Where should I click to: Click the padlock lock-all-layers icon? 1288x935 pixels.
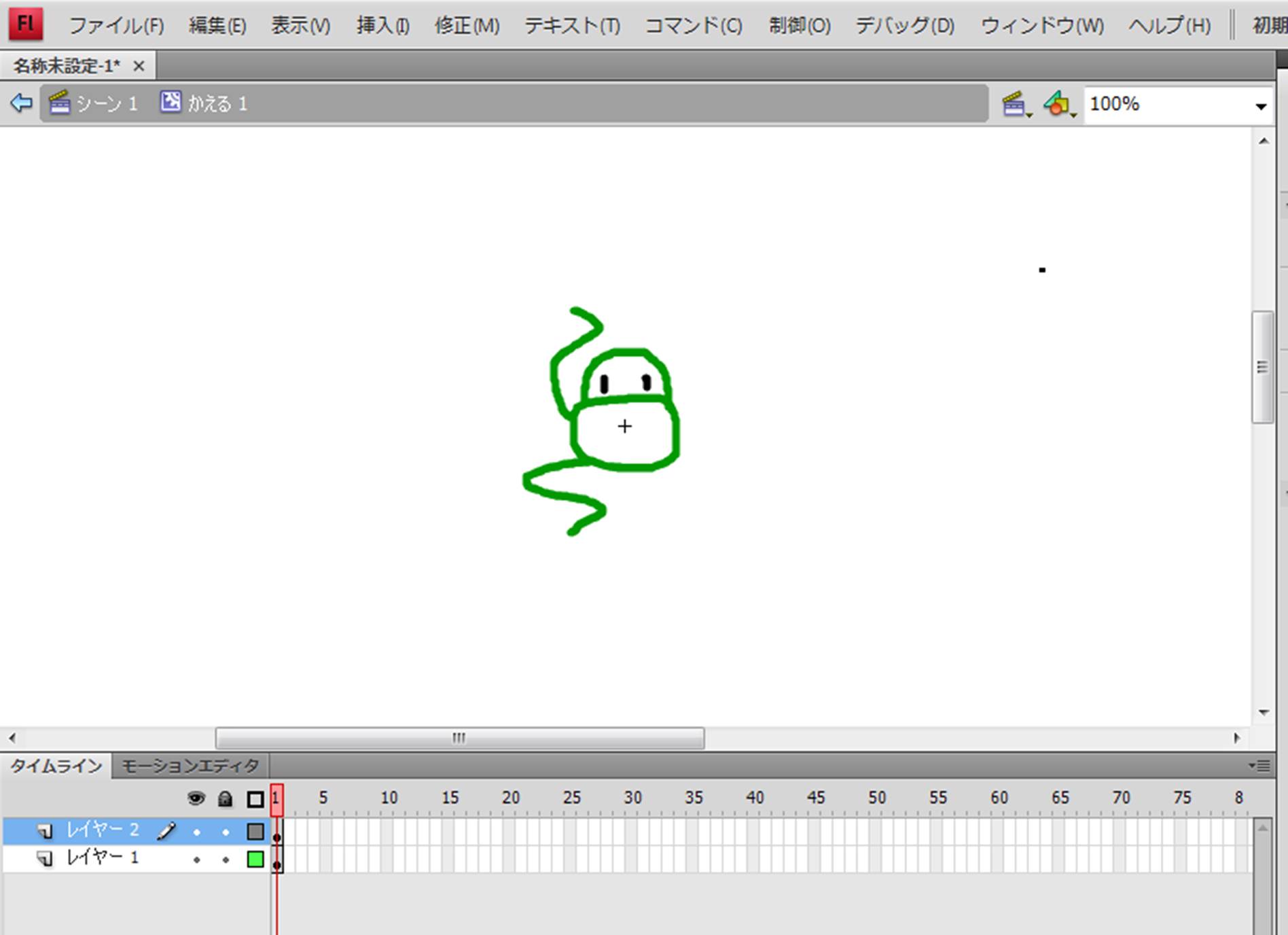[225, 798]
